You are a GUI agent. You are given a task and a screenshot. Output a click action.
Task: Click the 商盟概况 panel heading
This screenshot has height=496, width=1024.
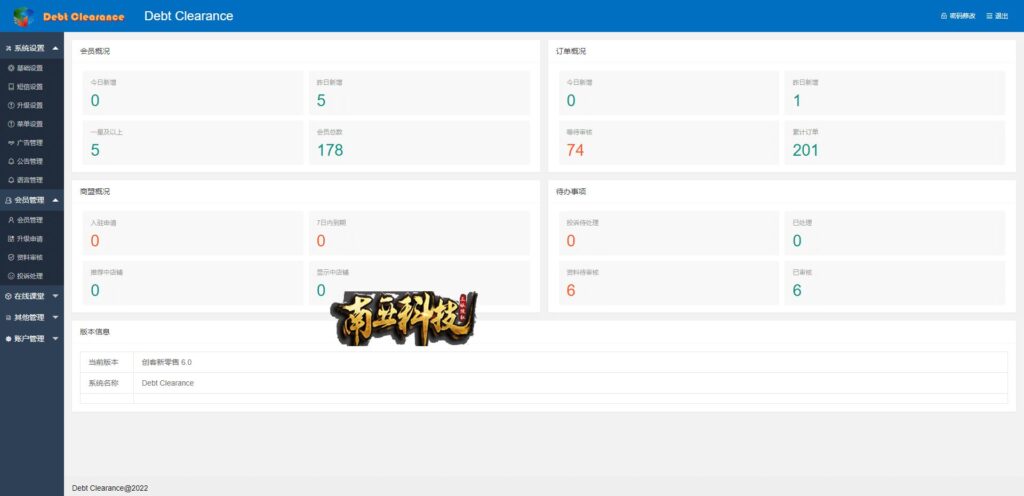tap(95, 192)
